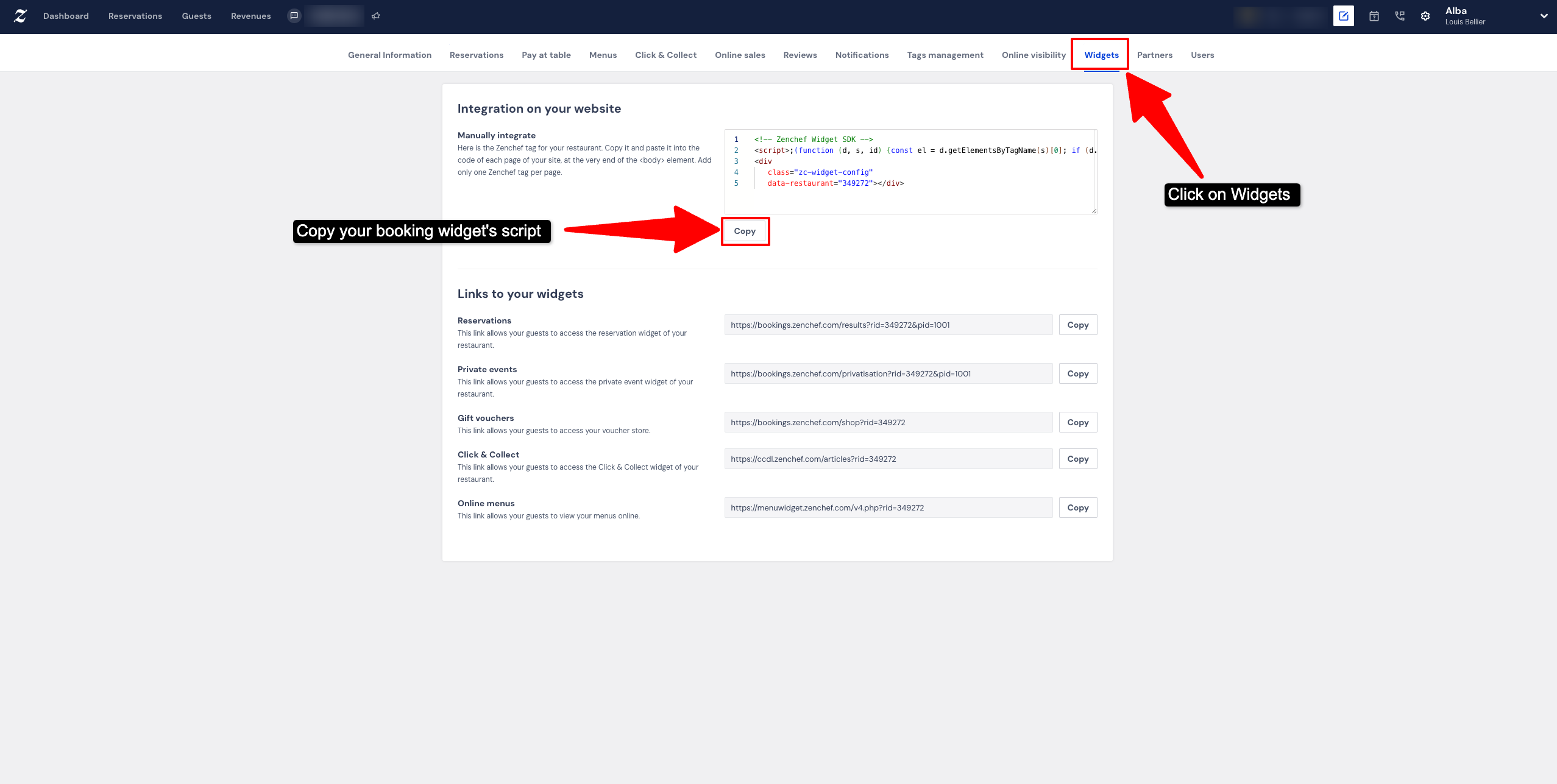This screenshot has height=784, width=1557.
Task: Click the announcements megaphone icon
Action: click(376, 15)
